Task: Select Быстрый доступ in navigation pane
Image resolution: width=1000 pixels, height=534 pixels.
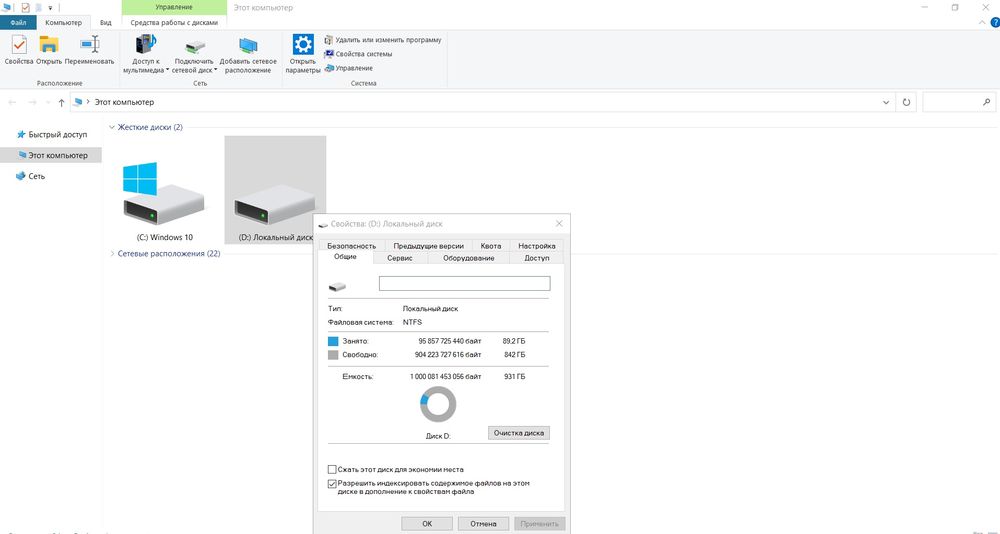Action: pos(52,135)
